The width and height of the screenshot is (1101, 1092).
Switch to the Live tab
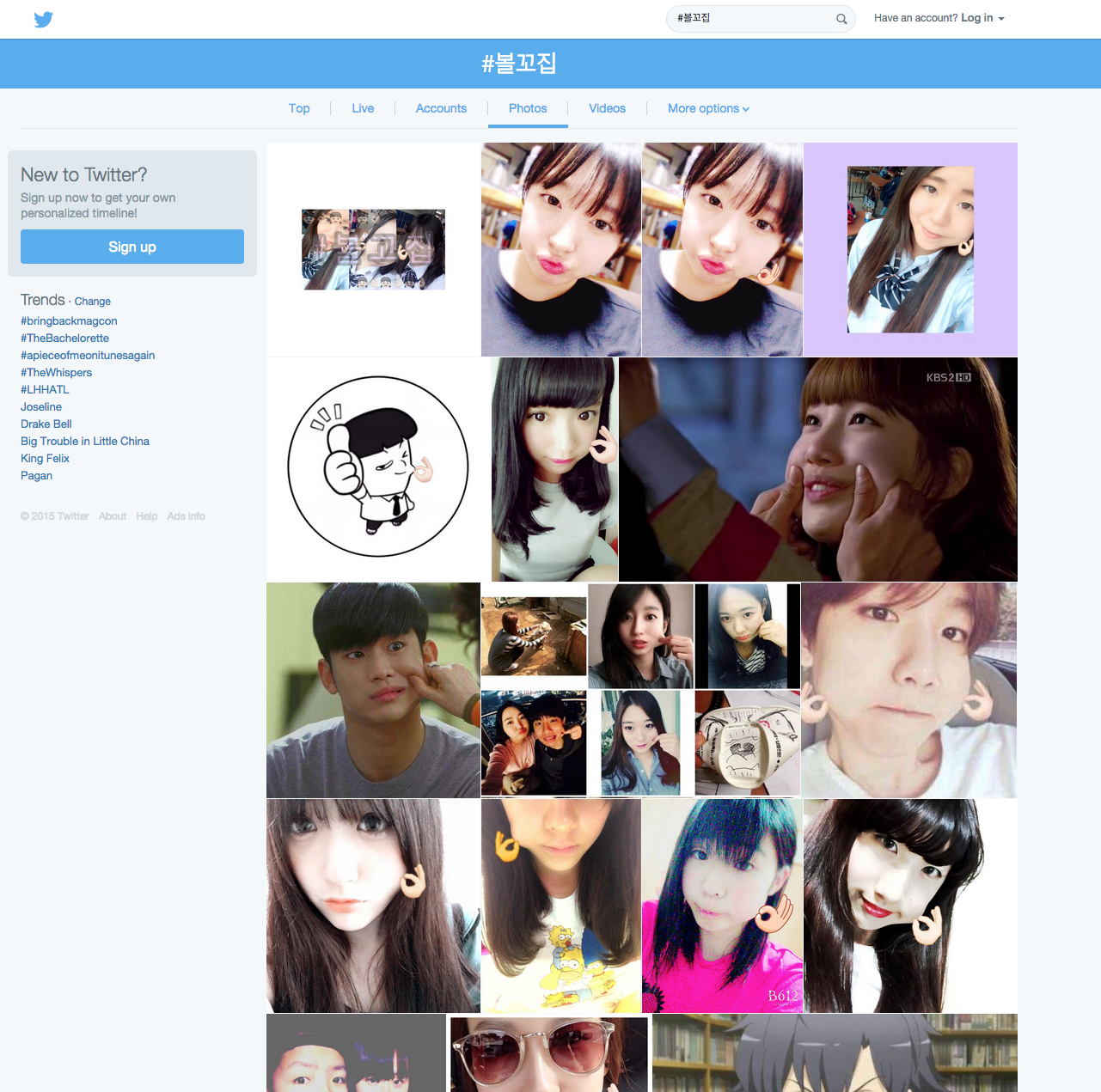point(363,108)
